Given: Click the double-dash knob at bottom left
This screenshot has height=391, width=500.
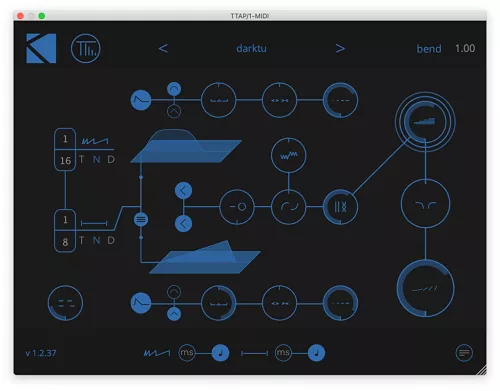Looking at the screenshot, I should tap(65, 303).
